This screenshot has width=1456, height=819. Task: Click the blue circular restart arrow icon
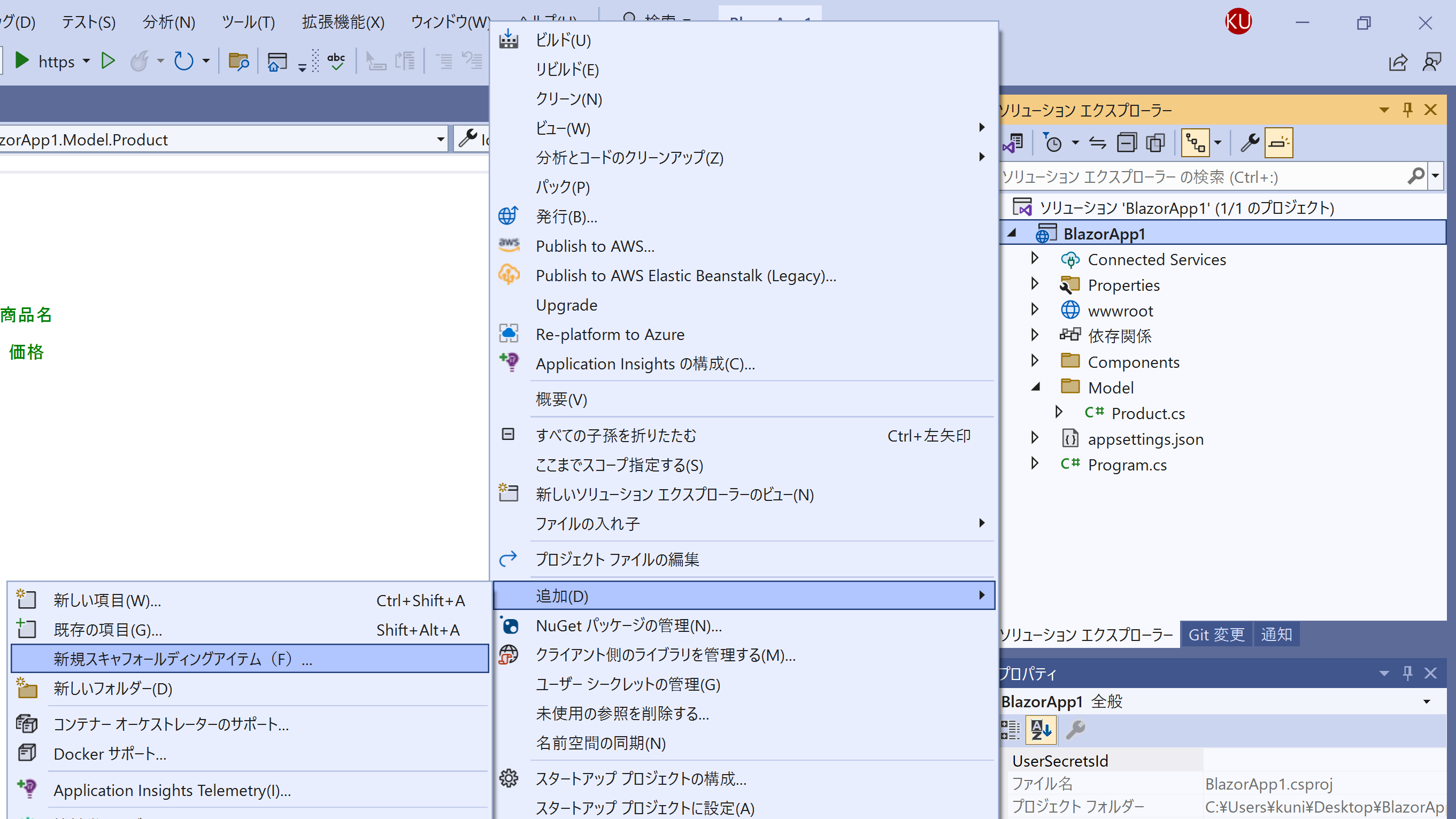(x=184, y=60)
